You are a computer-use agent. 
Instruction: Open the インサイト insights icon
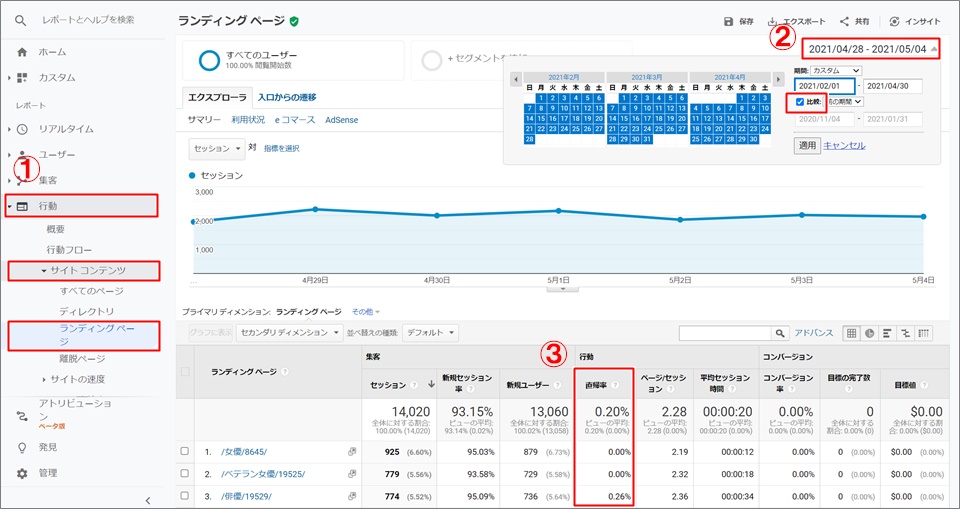coord(894,21)
